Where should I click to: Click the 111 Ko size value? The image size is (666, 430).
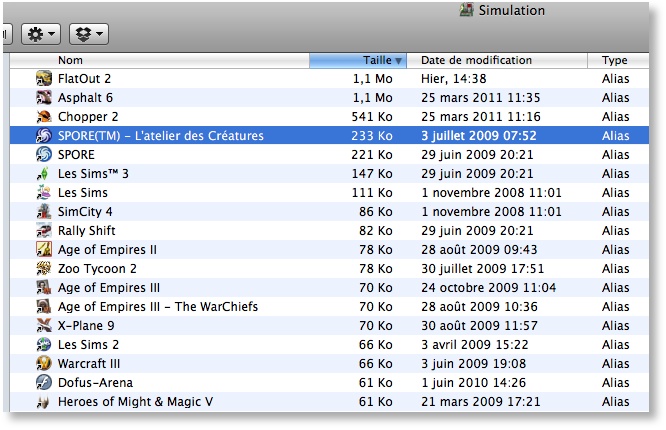point(372,192)
